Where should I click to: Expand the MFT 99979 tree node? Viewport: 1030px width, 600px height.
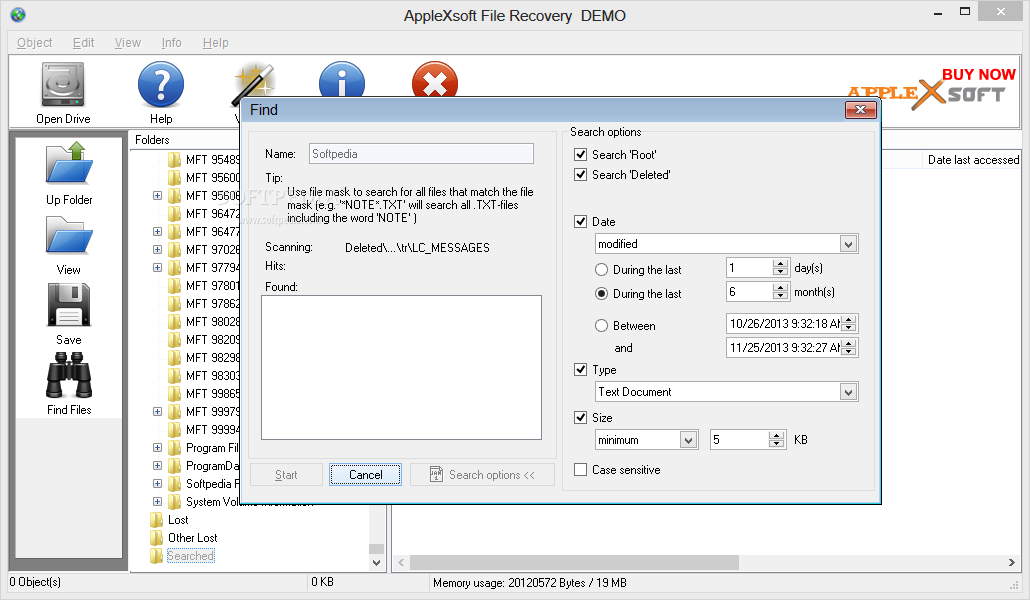[158, 411]
